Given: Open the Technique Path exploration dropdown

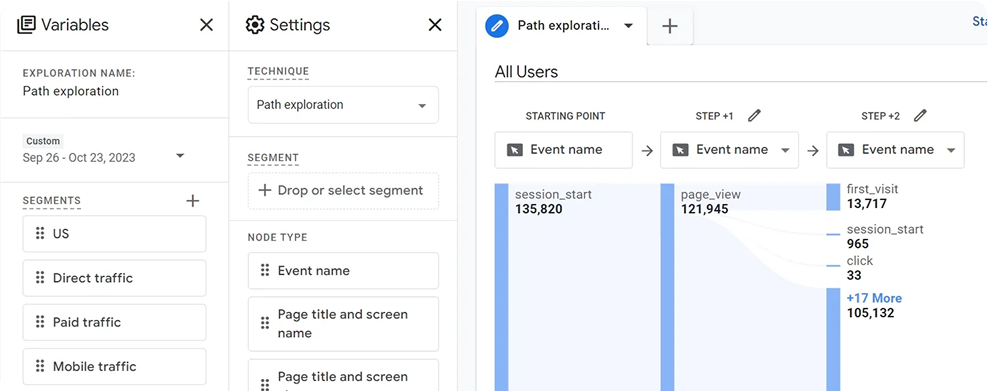Looking at the screenshot, I should (x=343, y=105).
